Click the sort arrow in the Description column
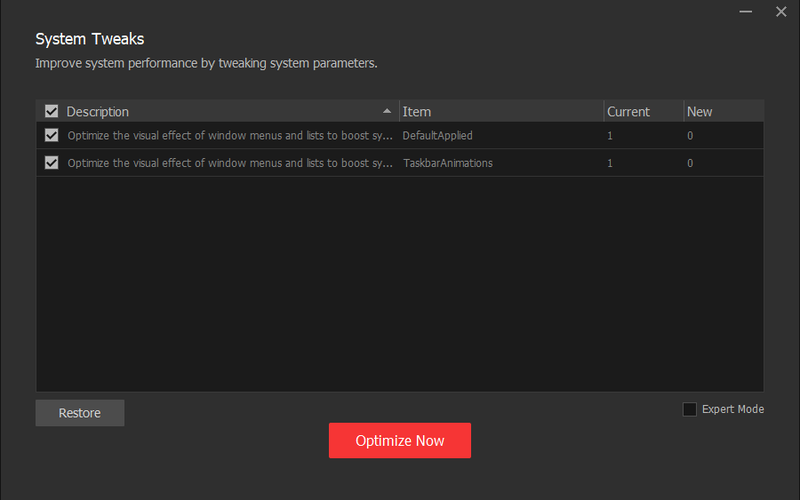 point(387,111)
